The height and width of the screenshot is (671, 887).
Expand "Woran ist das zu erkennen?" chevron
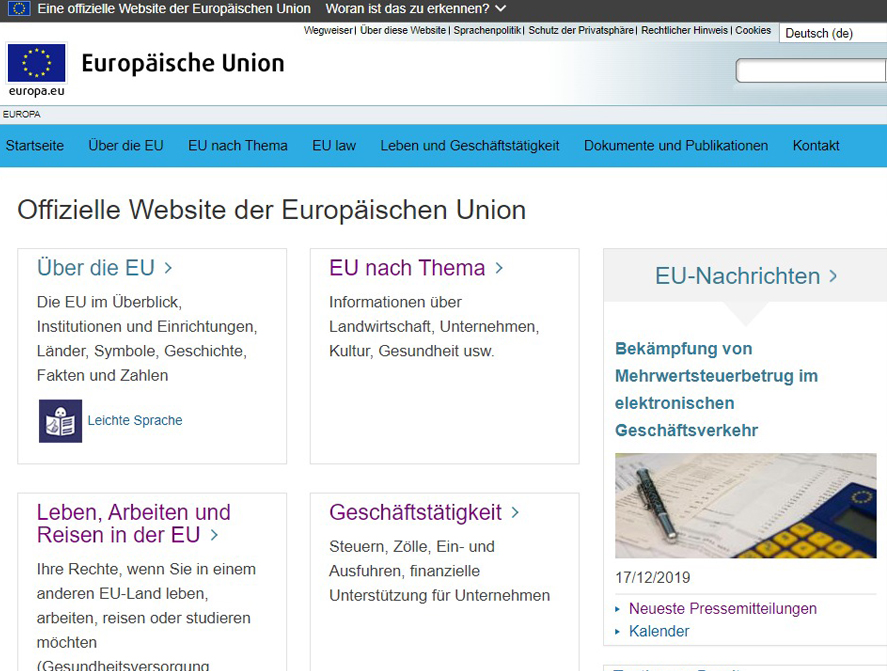click(x=501, y=9)
